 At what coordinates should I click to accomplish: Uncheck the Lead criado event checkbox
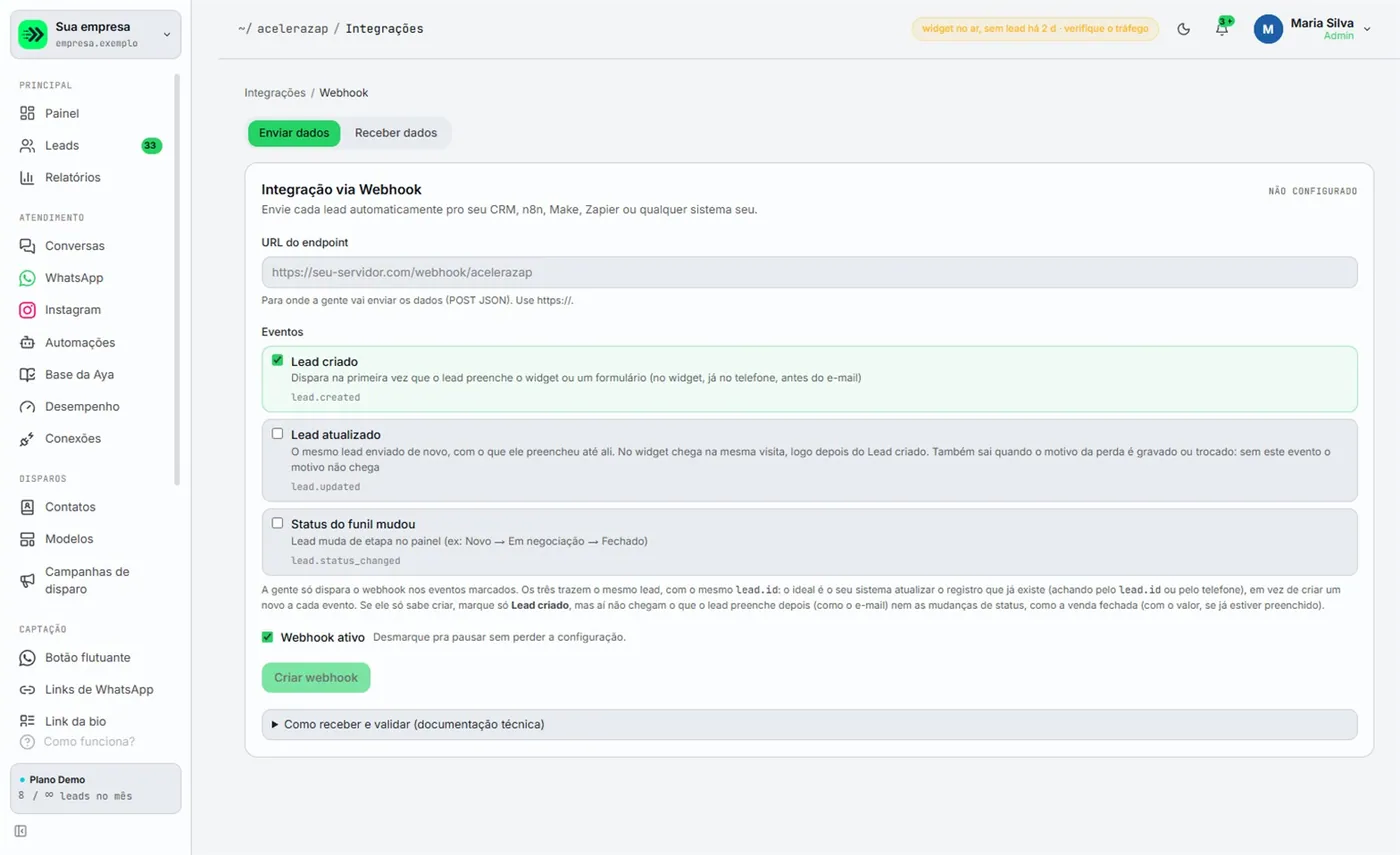(x=277, y=361)
